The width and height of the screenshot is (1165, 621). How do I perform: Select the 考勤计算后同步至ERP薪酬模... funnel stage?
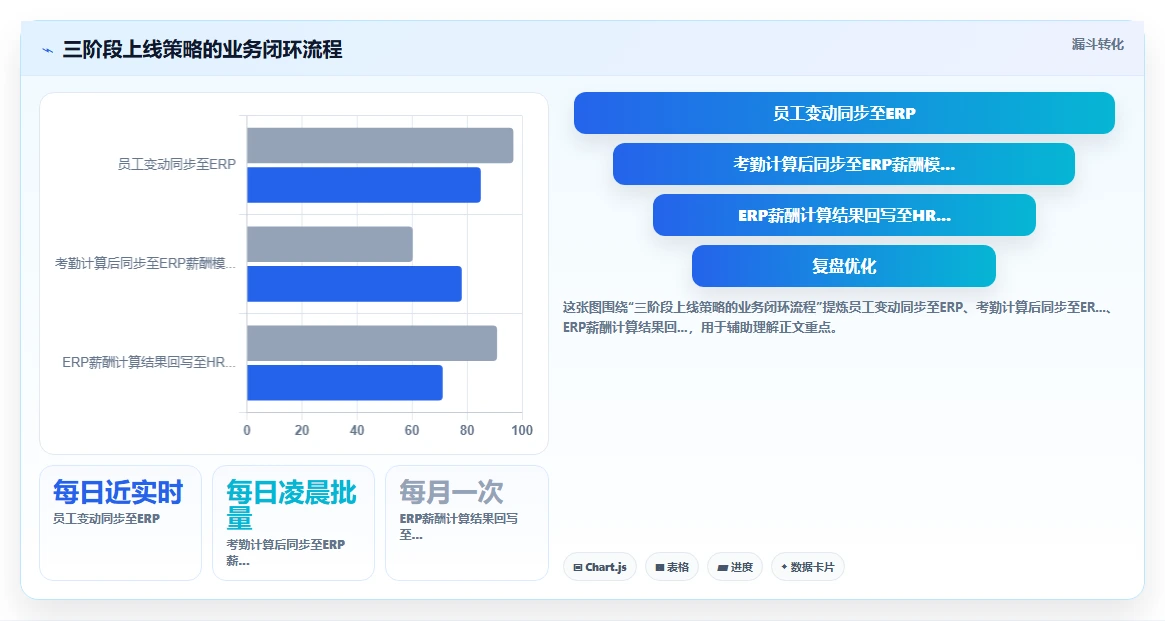[844, 164]
